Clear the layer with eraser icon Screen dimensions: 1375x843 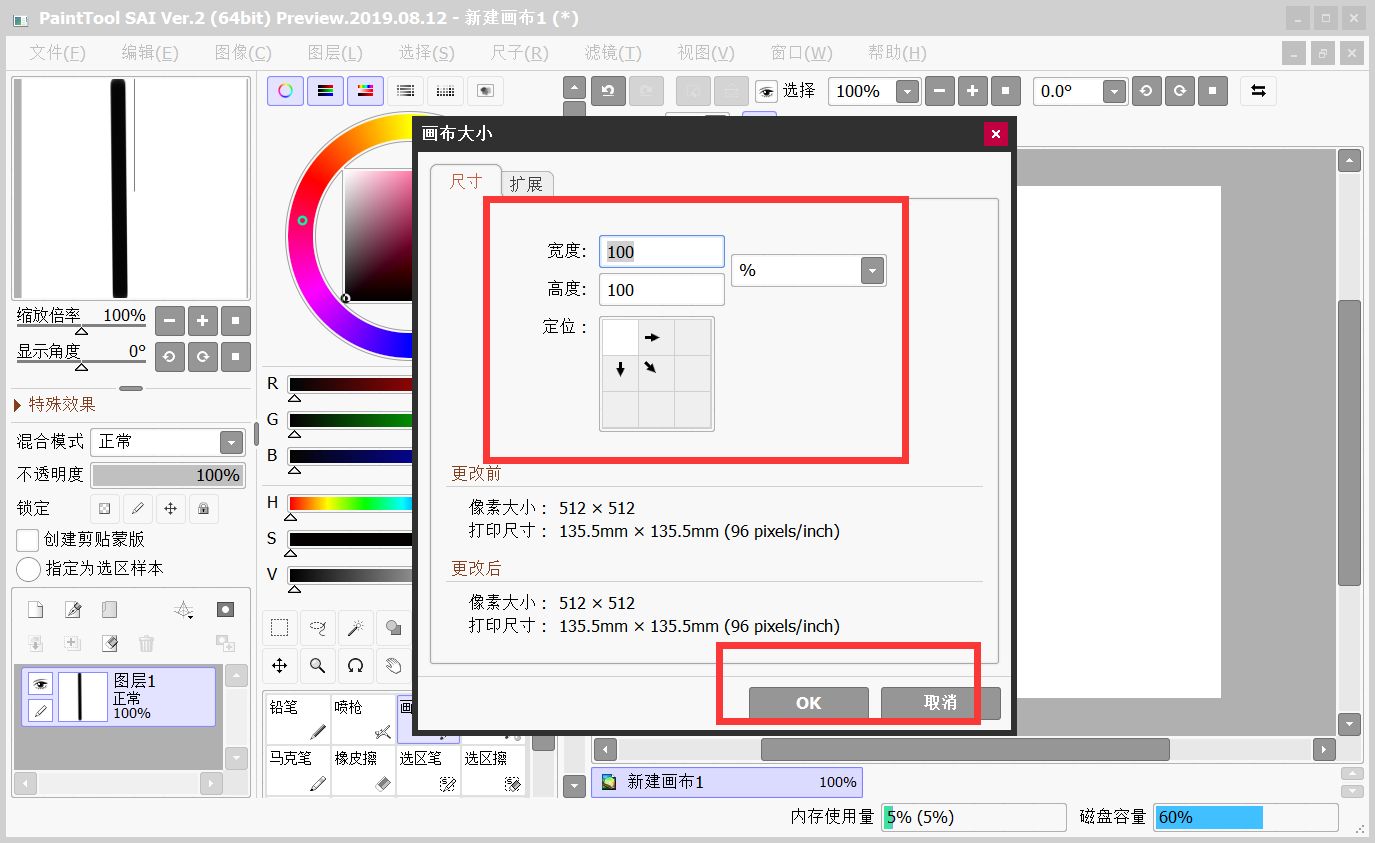110,643
